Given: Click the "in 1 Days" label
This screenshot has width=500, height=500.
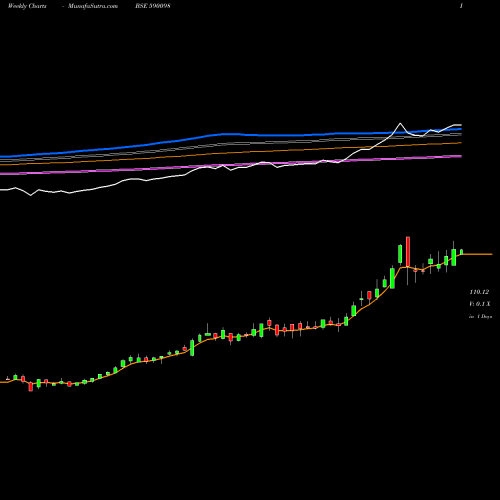Looking at the screenshot, I should click(480, 316).
